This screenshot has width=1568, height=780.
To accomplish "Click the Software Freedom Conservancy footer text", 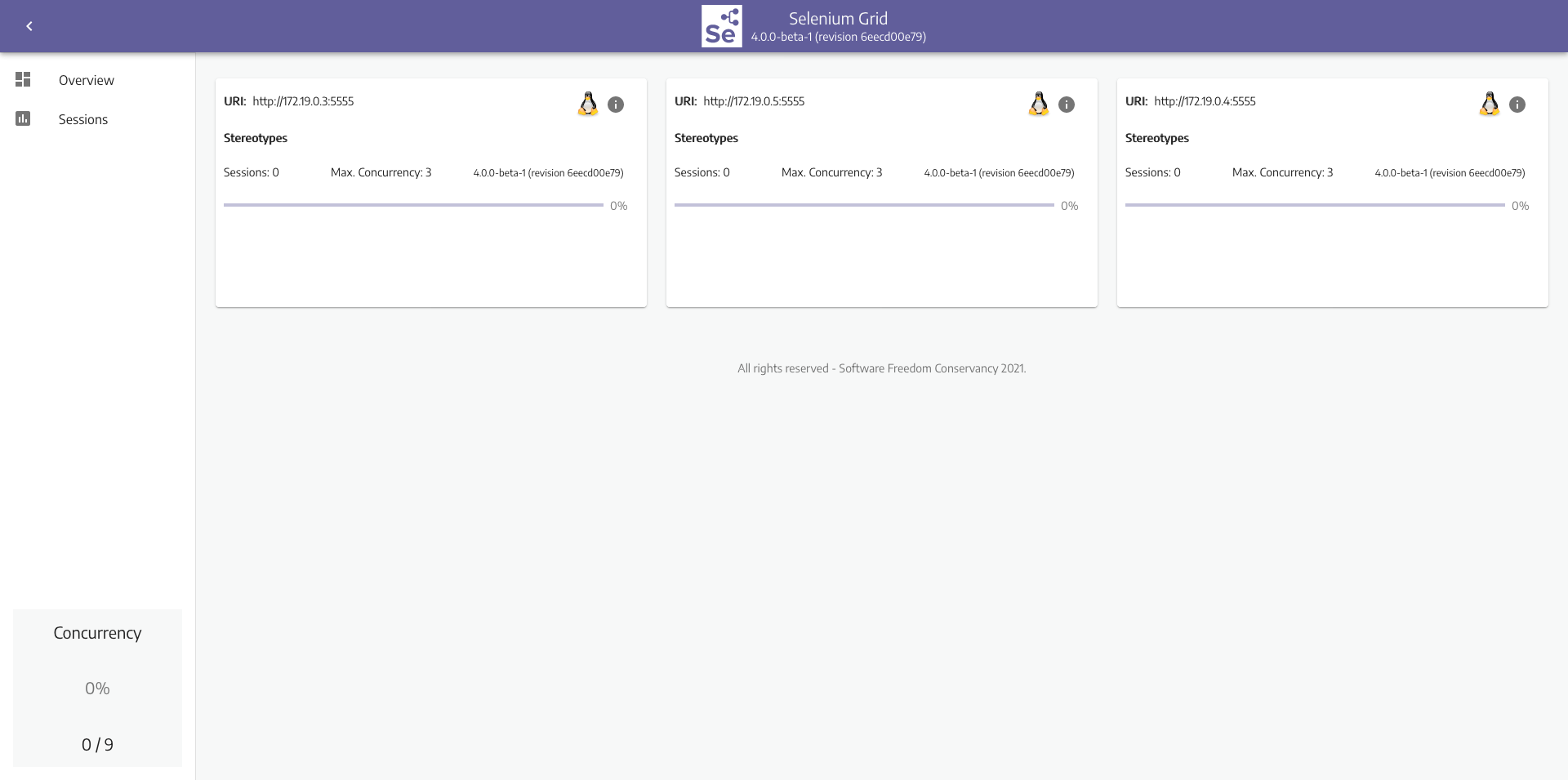I will coord(882,368).
